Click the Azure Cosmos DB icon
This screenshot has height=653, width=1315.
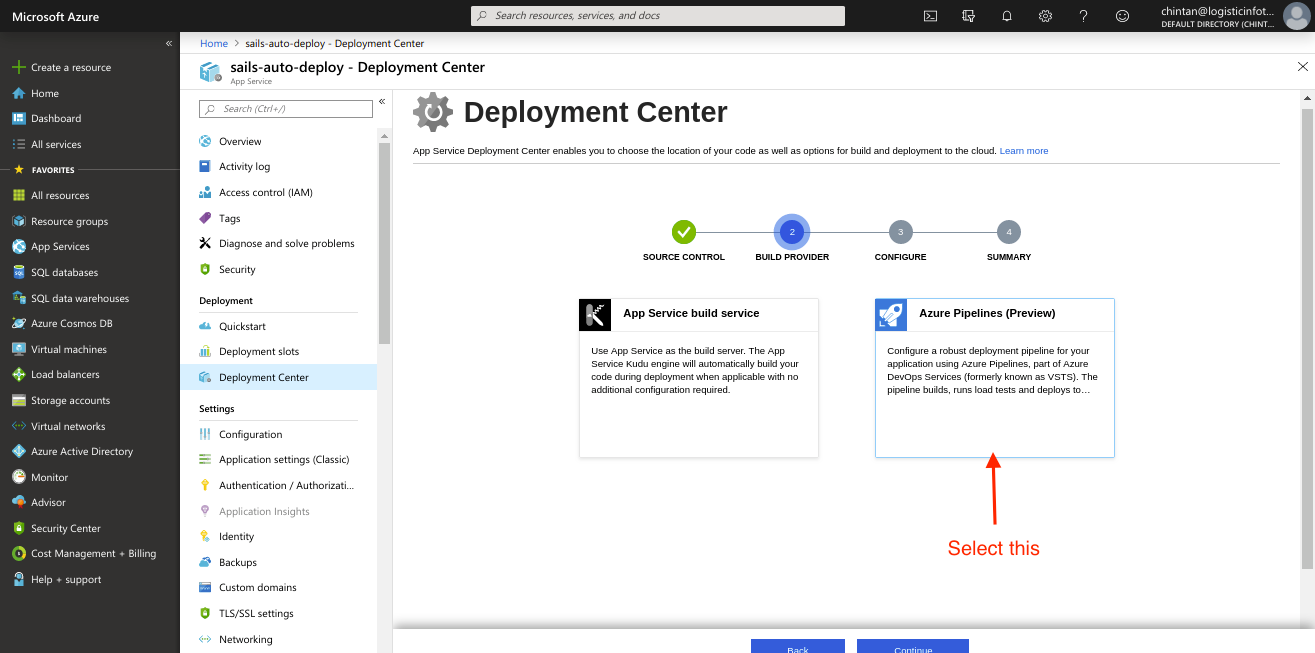[18, 323]
